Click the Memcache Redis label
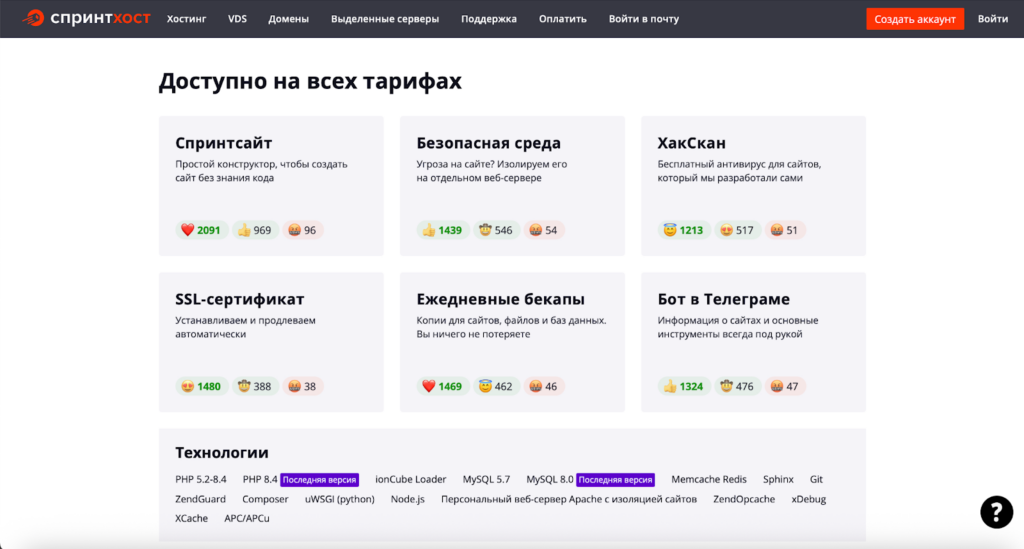1024x549 pixels. tap(709, 479)
